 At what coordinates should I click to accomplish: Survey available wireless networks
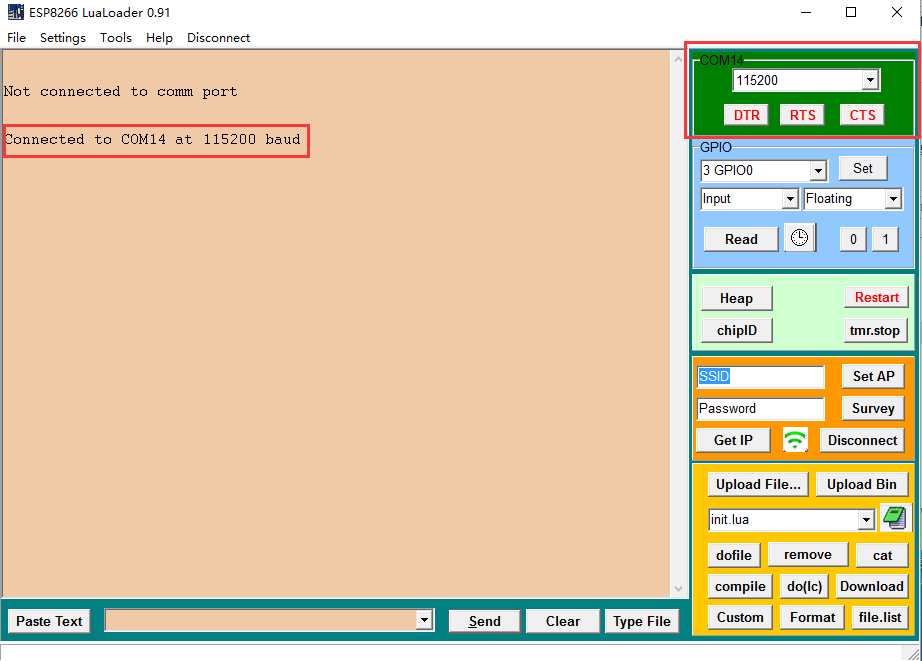point(872,408)
